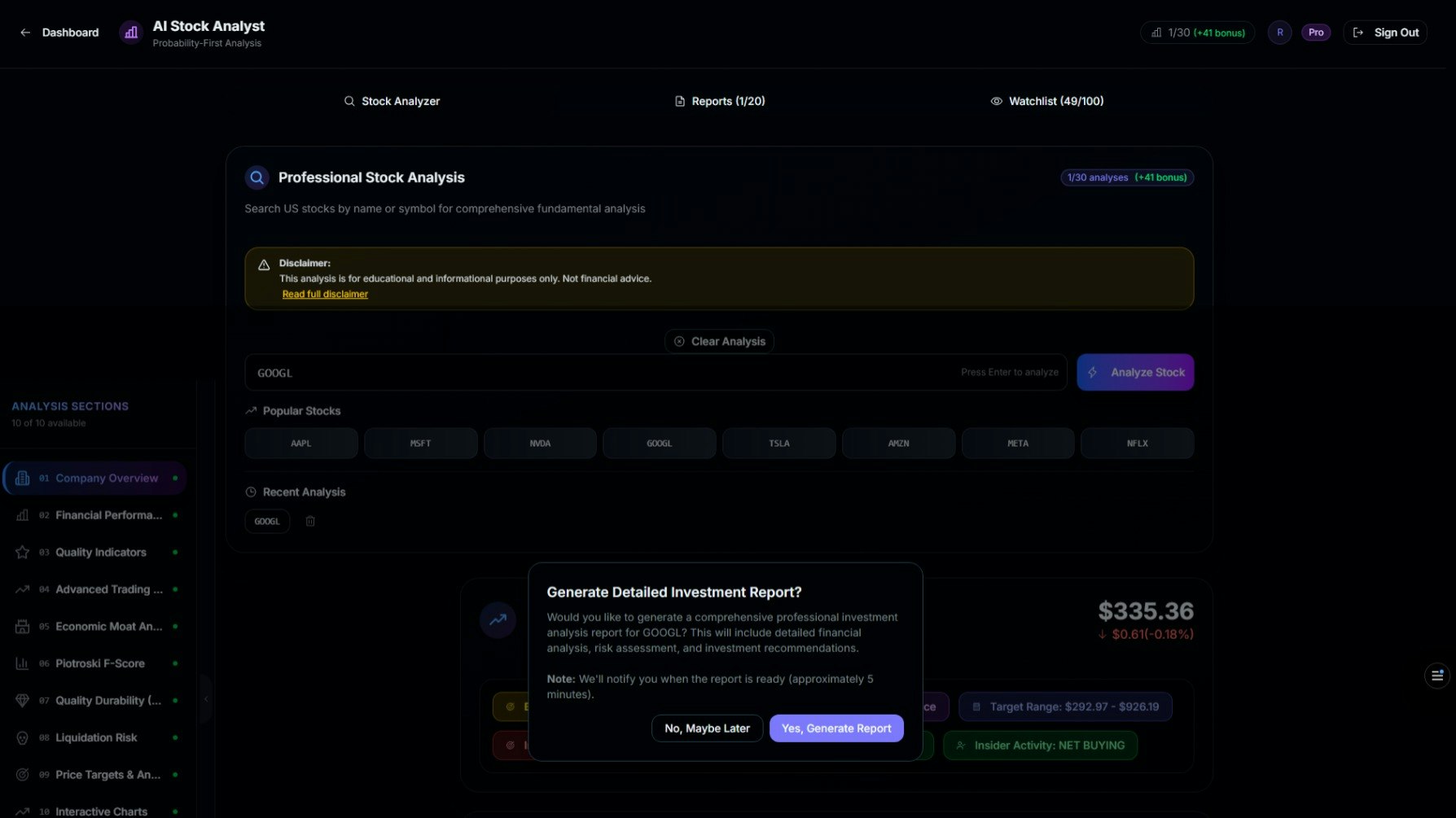Select Company Overview section
Viewport: 1456px width, 818px height.
point(95,479)
